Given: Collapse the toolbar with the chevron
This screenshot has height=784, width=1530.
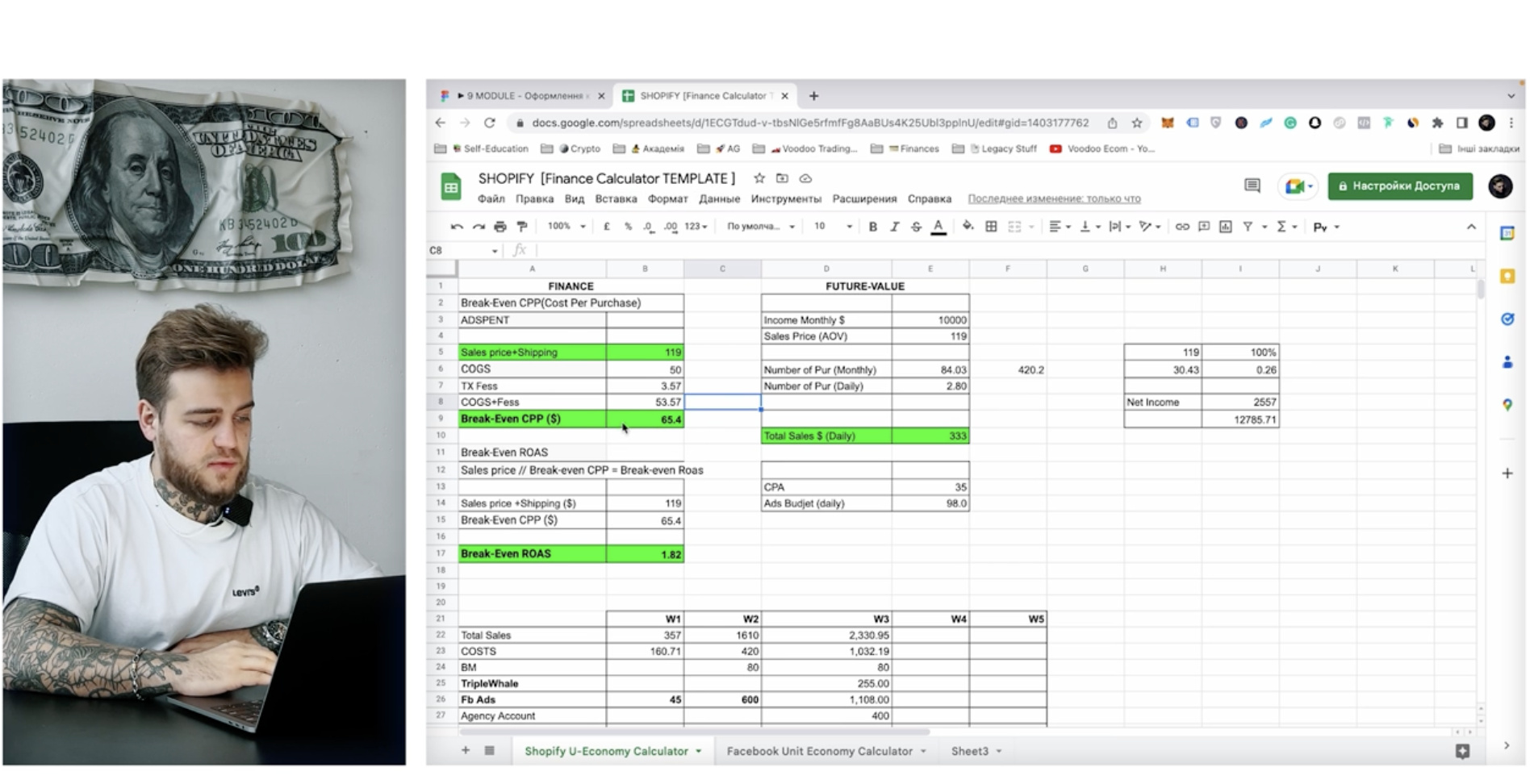Looking at the screenshot, I should tap(1471, 227).
